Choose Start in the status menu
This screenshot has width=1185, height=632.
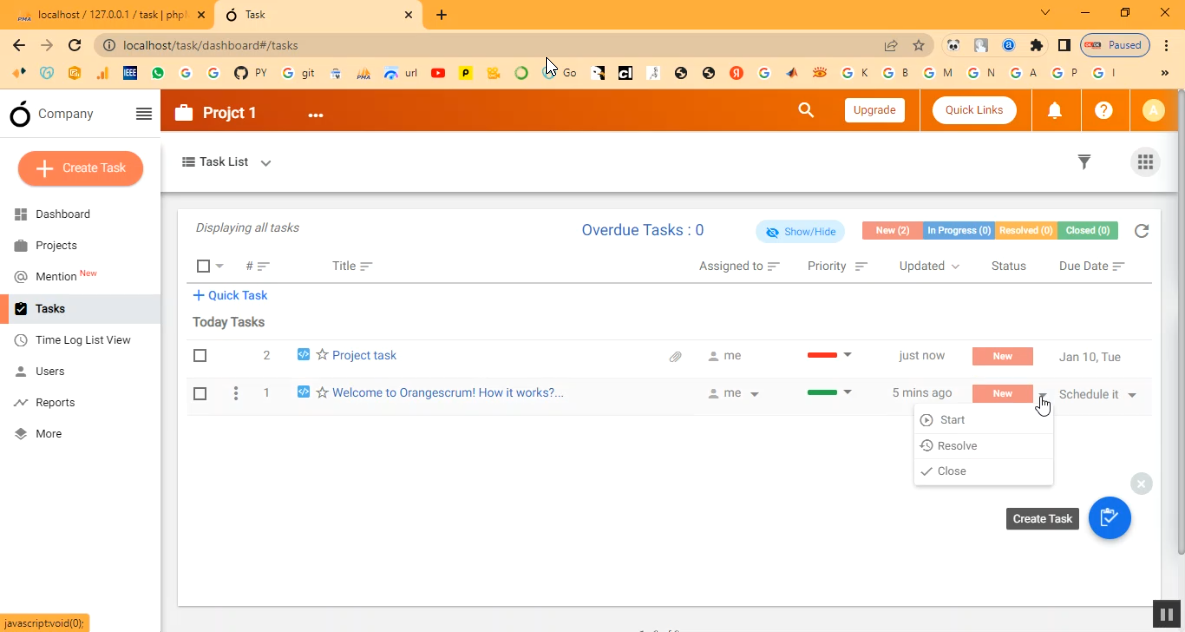[952, 420]
